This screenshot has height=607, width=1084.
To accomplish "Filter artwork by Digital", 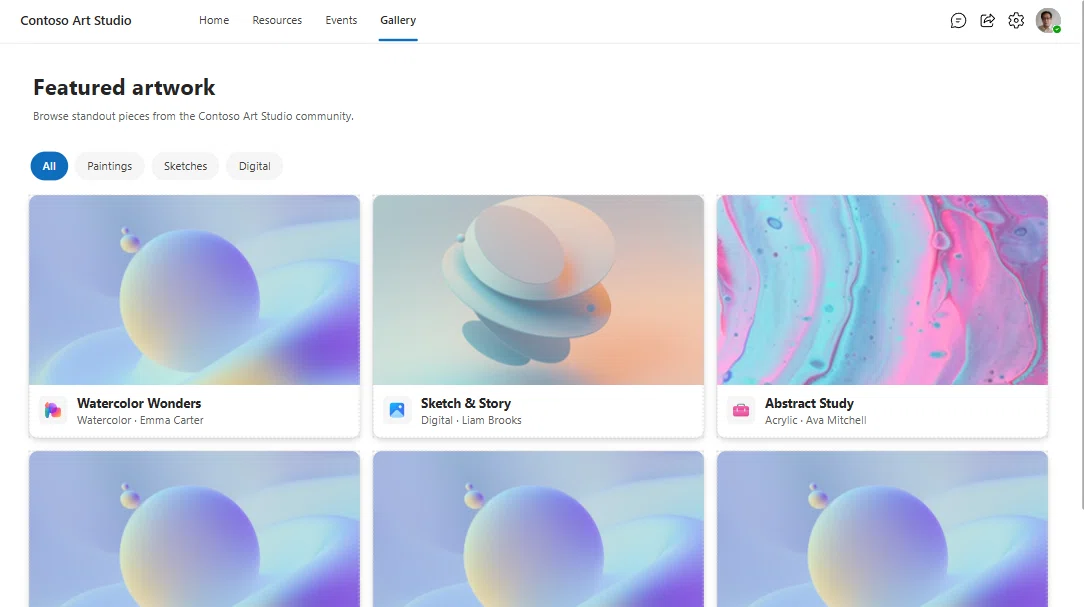I will click(x=254, y=166).
